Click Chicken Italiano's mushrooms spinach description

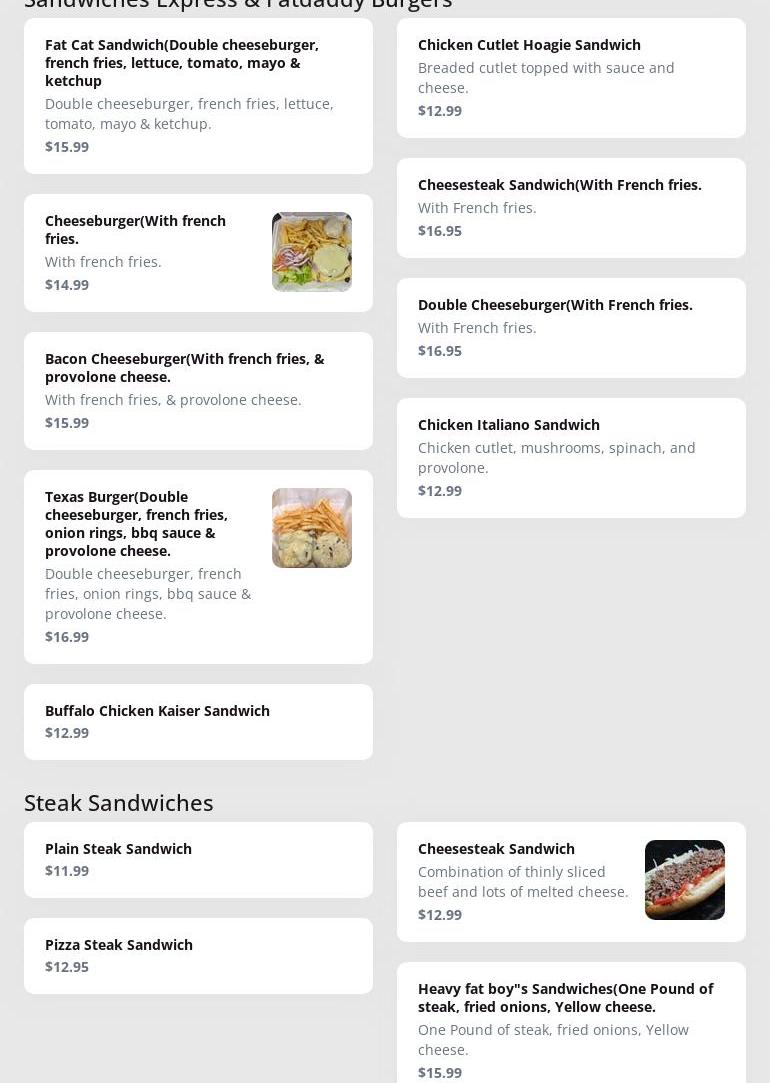[557, 458]
